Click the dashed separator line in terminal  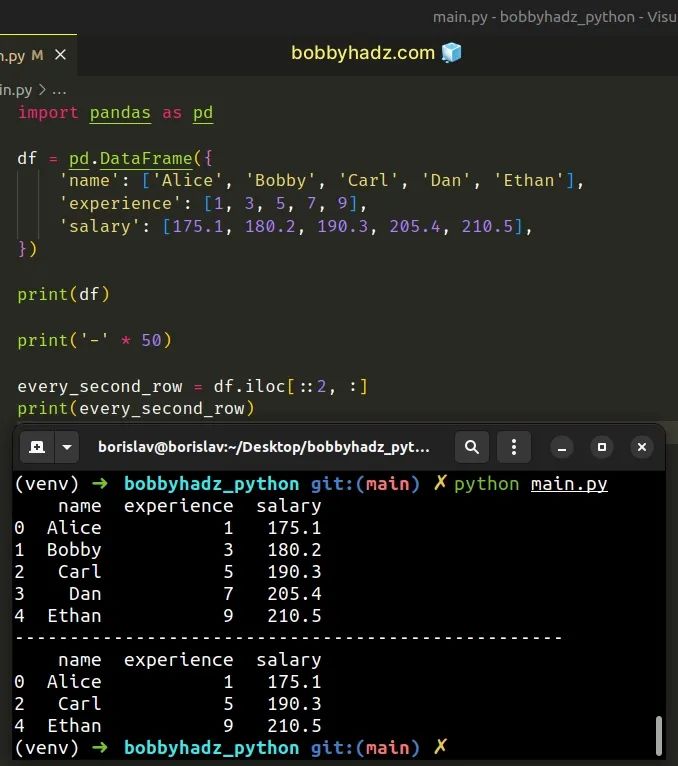[289, 638]
